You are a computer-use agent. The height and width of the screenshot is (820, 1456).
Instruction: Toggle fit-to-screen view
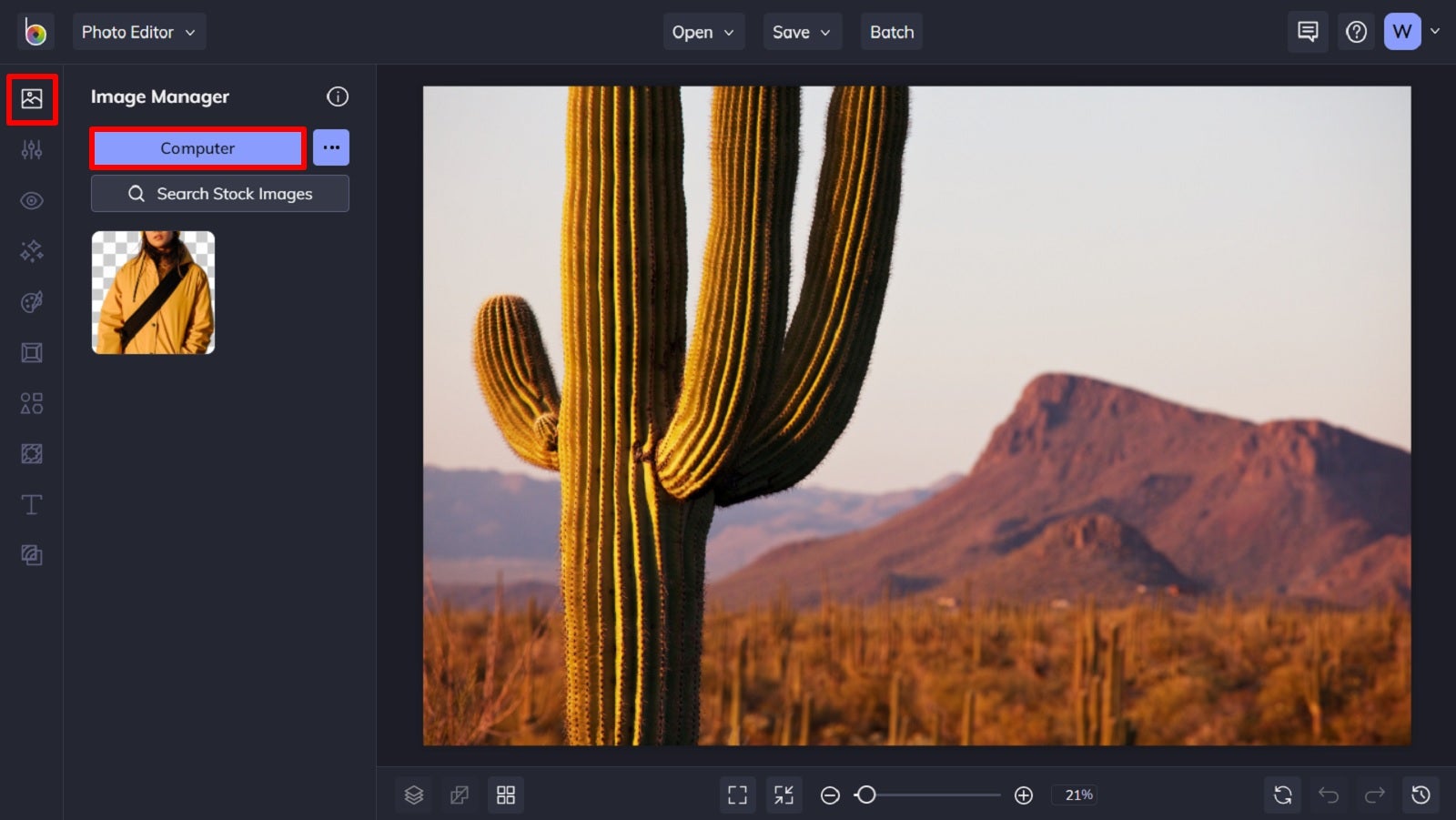click(737, 795)
